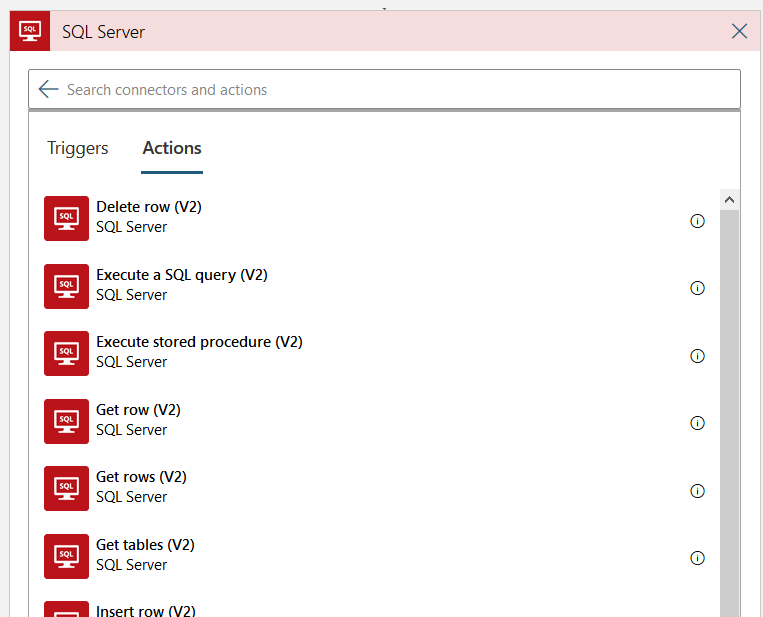Click the Get tables (V2) SQL icon
Image resolution: width=763 pixels, height=617 pixels.
(67, 556)
